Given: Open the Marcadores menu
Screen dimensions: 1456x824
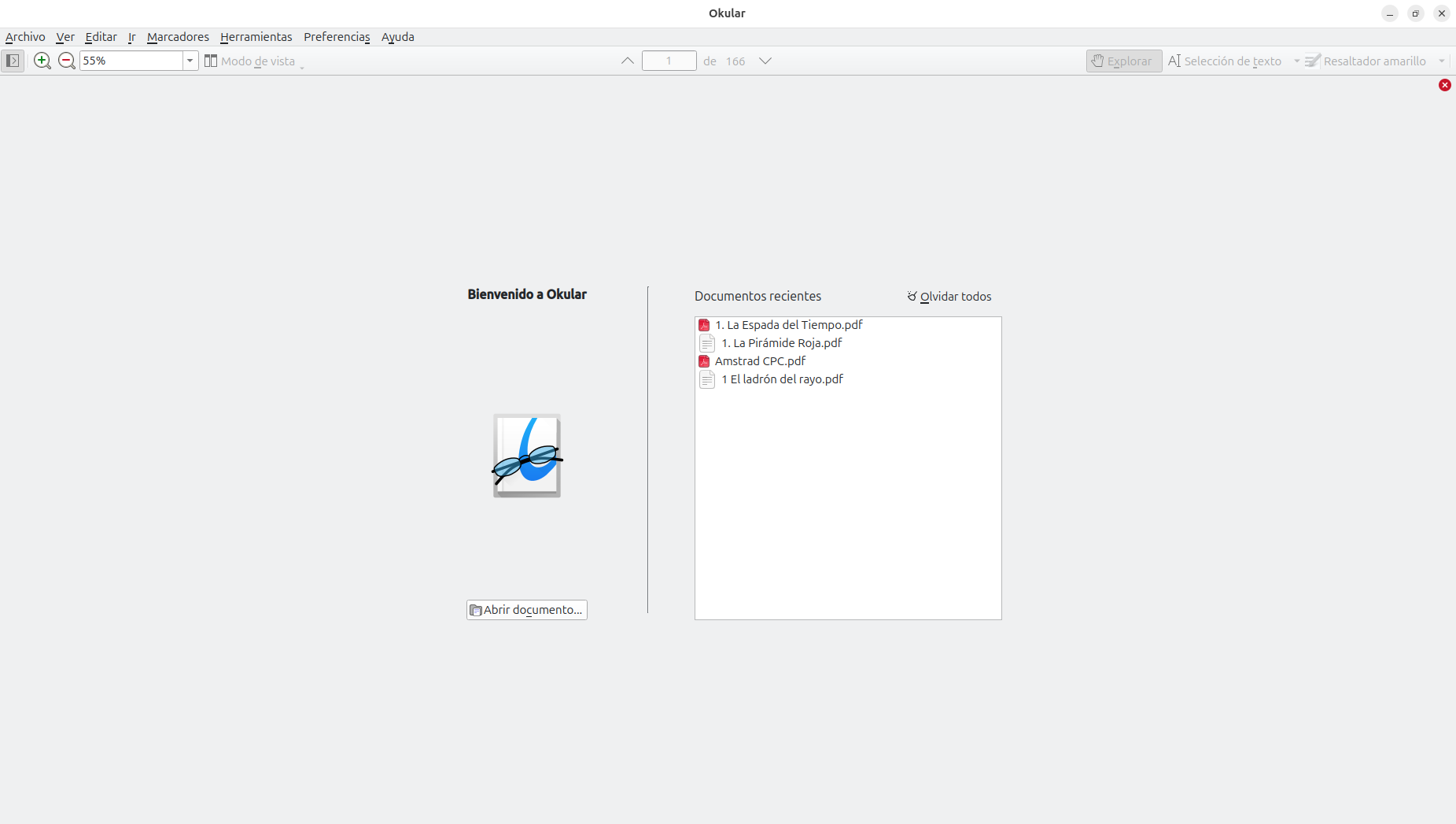Looking at the screenshot, I should (x=178, y=37).
